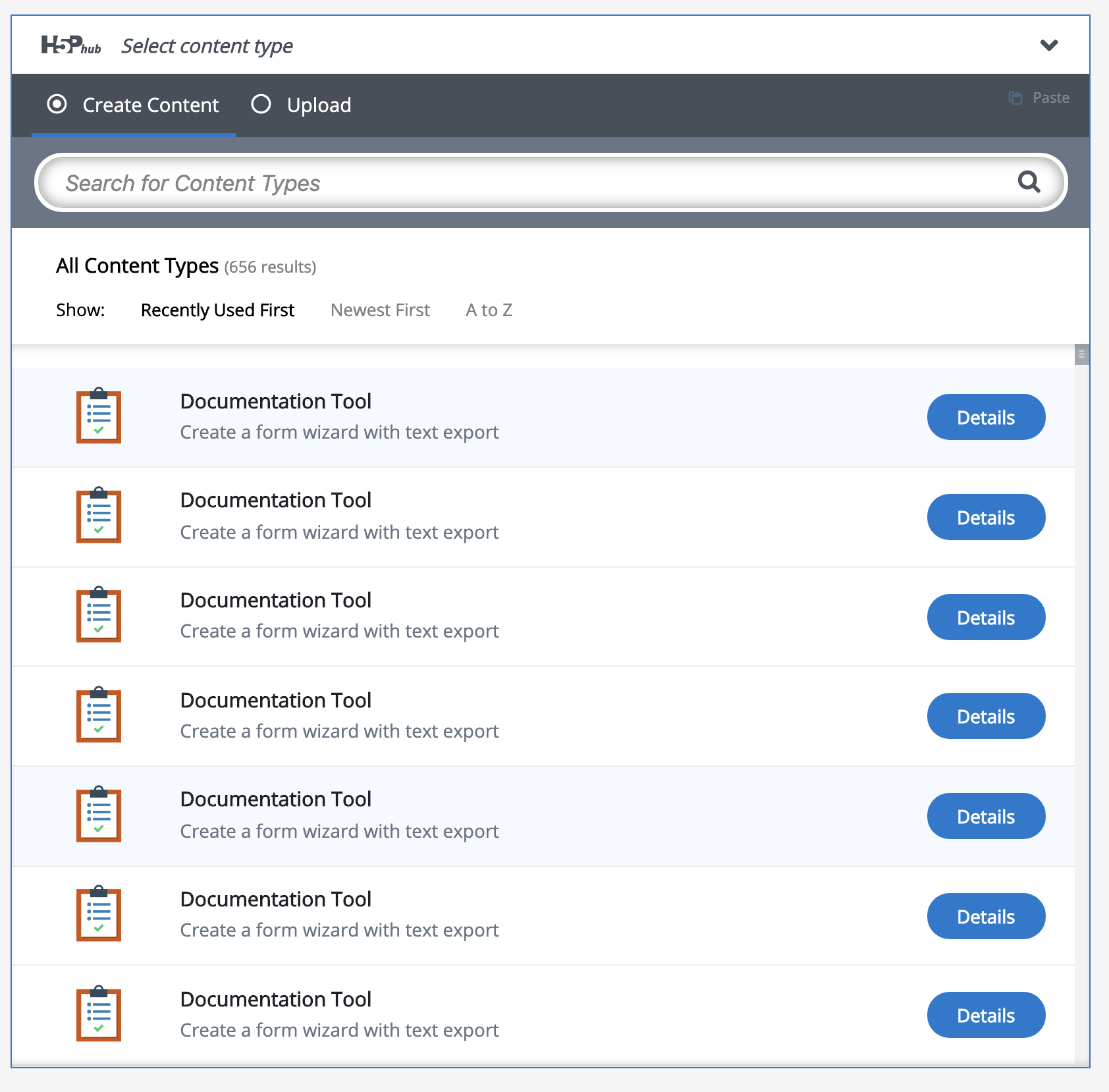Focus the Search for Content Types field
The image size is (1109, 1092).
point(527,183)
